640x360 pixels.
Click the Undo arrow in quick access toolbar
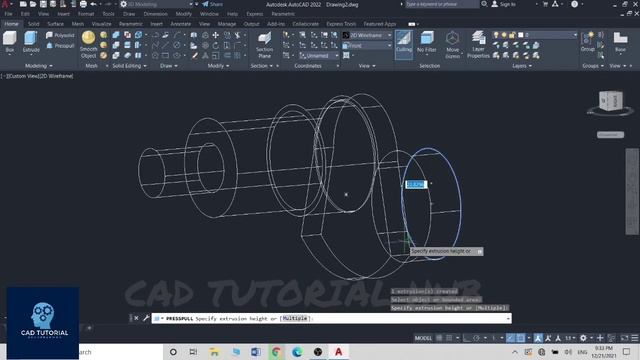pos(93,4)
